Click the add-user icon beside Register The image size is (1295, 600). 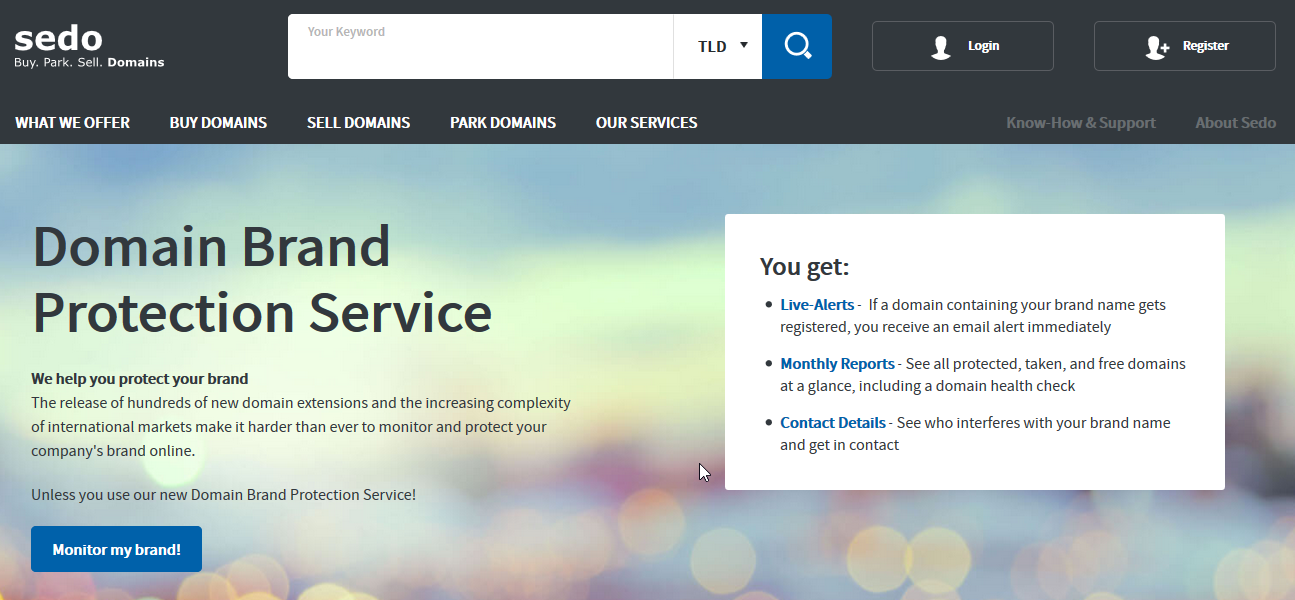tap(1157, 47)
